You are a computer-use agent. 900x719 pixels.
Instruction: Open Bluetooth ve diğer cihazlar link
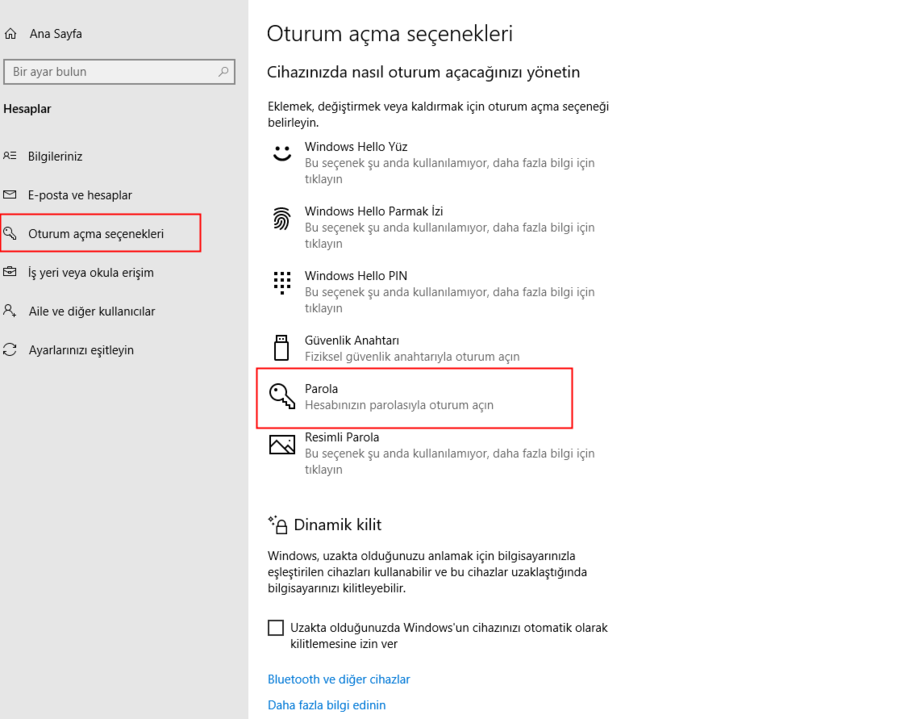[x=339, y=679]
